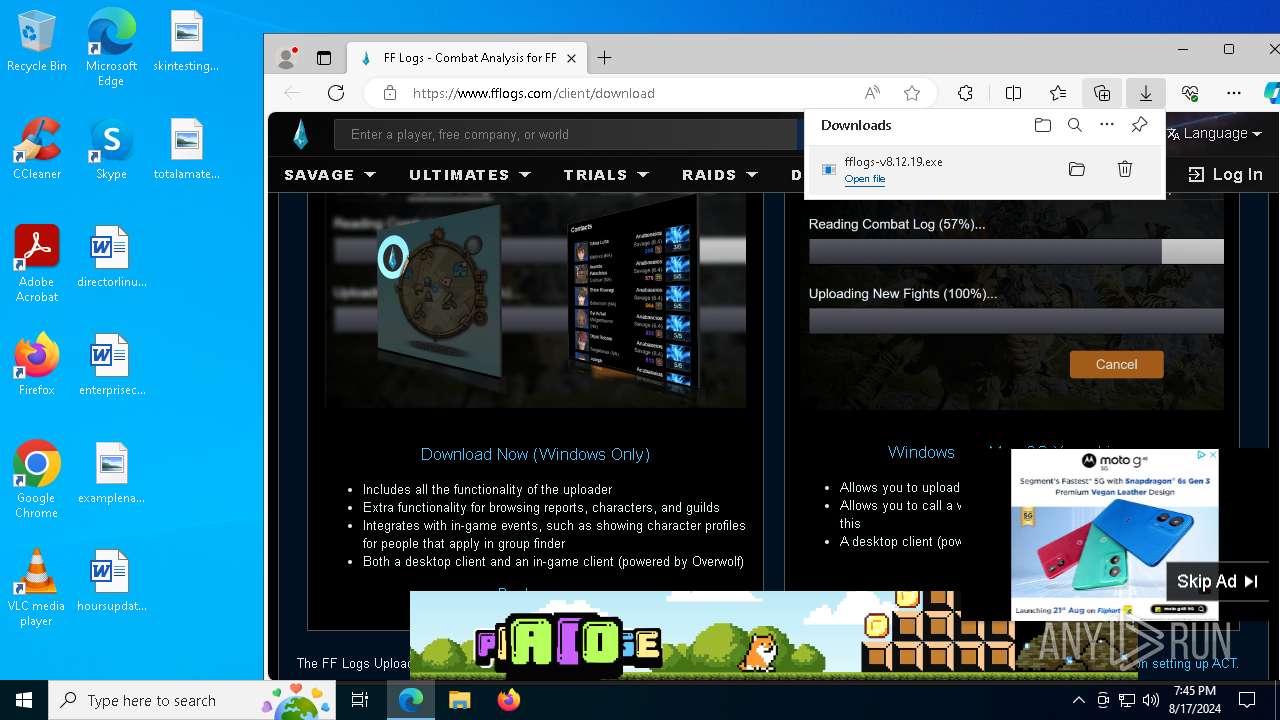
Task: Select the totalamate image file icon
Action: [x=186, y=149]
